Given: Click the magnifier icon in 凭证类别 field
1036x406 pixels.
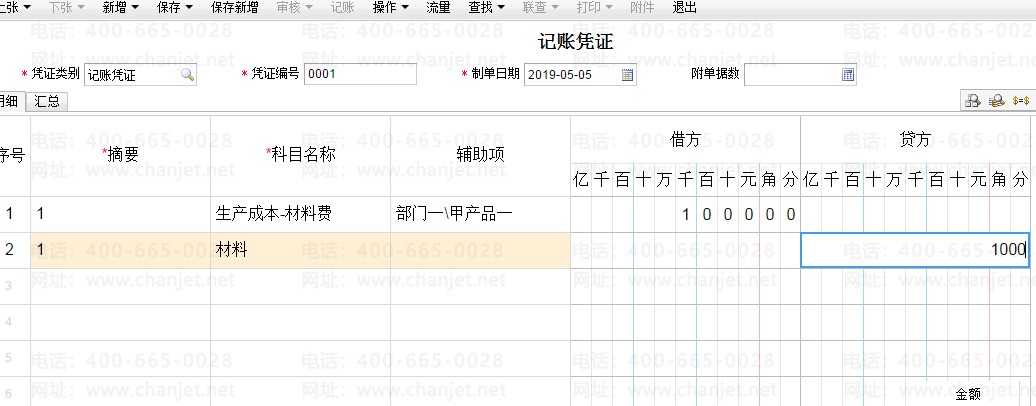Looking at the screenshot, I should [187, 75].
